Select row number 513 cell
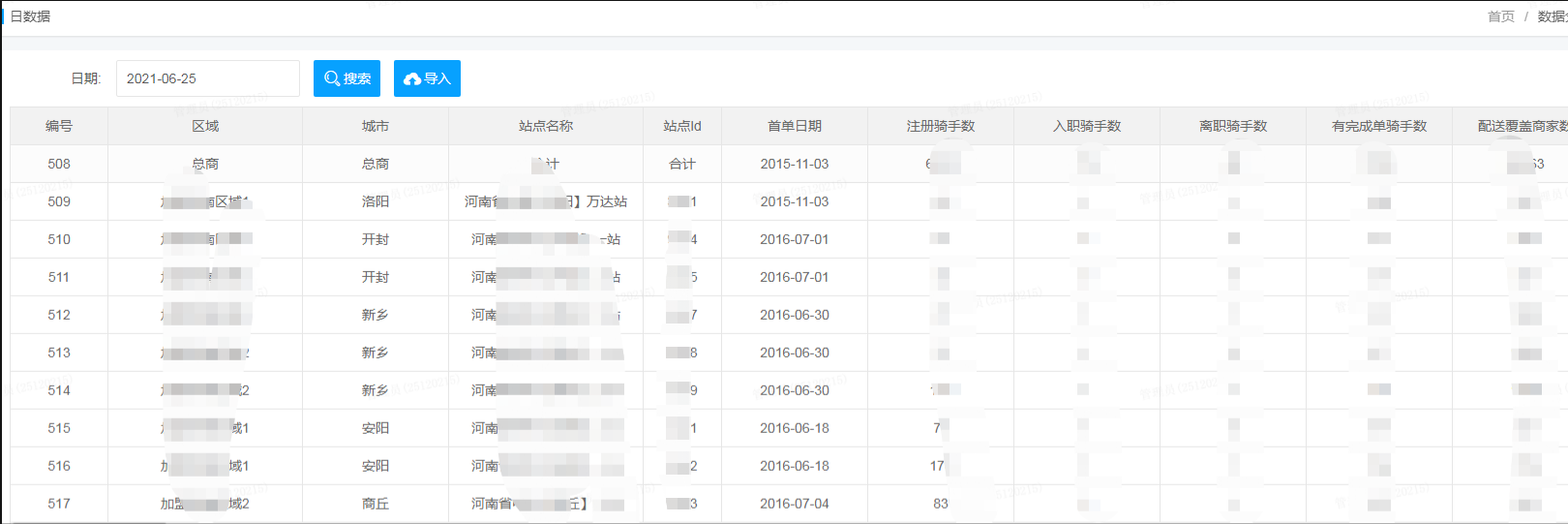The width and height of the screenshot is (1568, 524). click(x=59, y=353)
